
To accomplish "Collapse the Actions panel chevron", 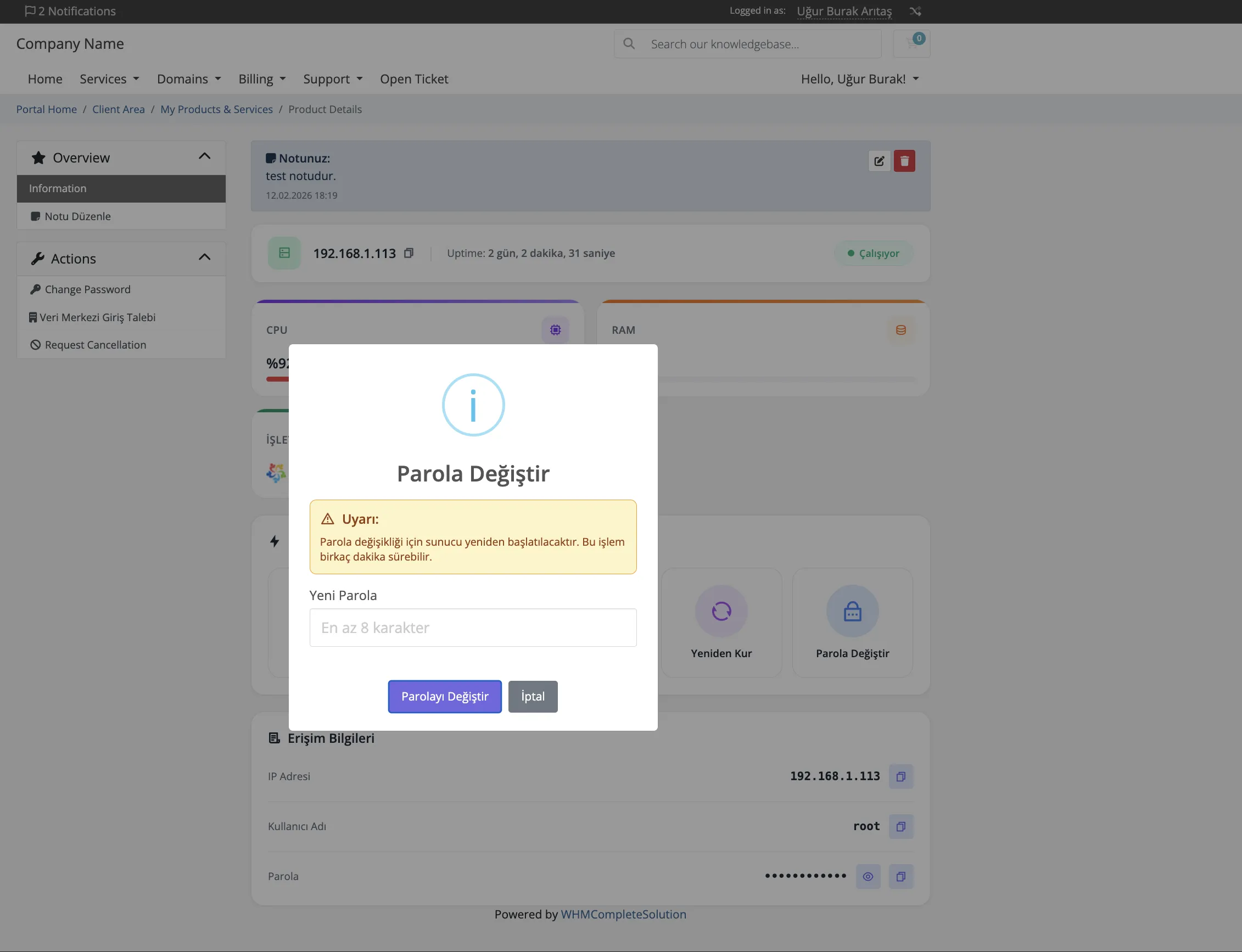I will point(205,257).
